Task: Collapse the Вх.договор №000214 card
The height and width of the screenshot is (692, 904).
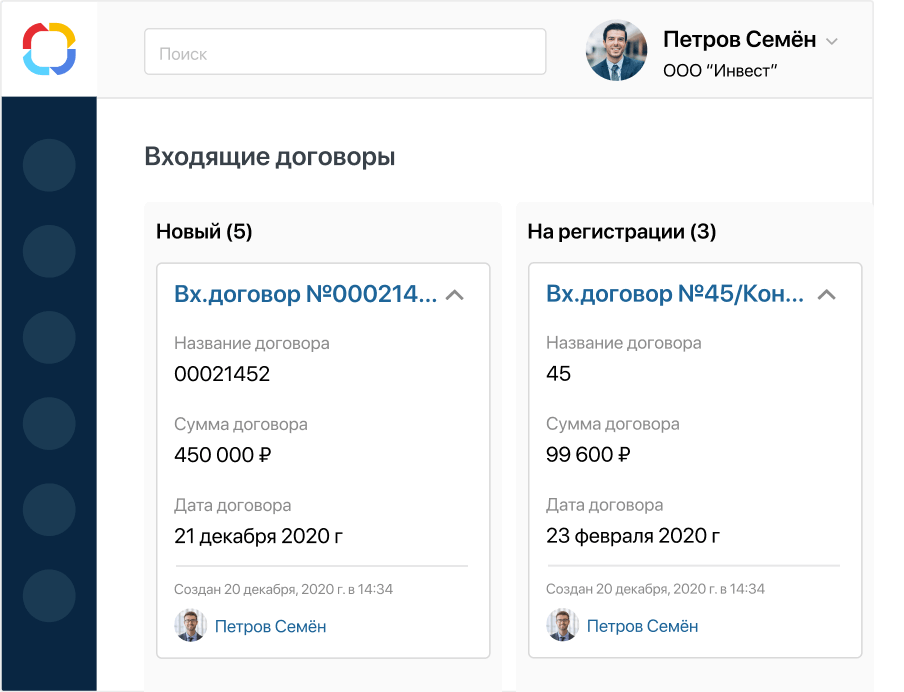Action: (455, 295)
